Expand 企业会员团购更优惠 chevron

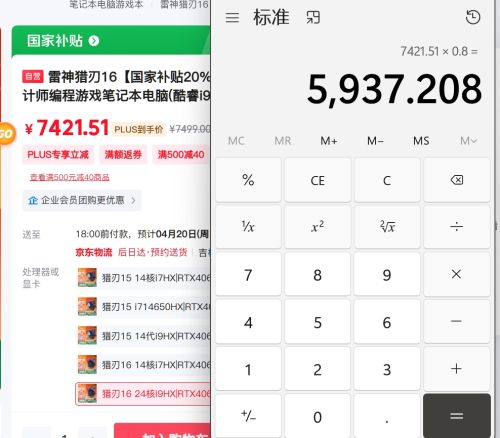133,200
